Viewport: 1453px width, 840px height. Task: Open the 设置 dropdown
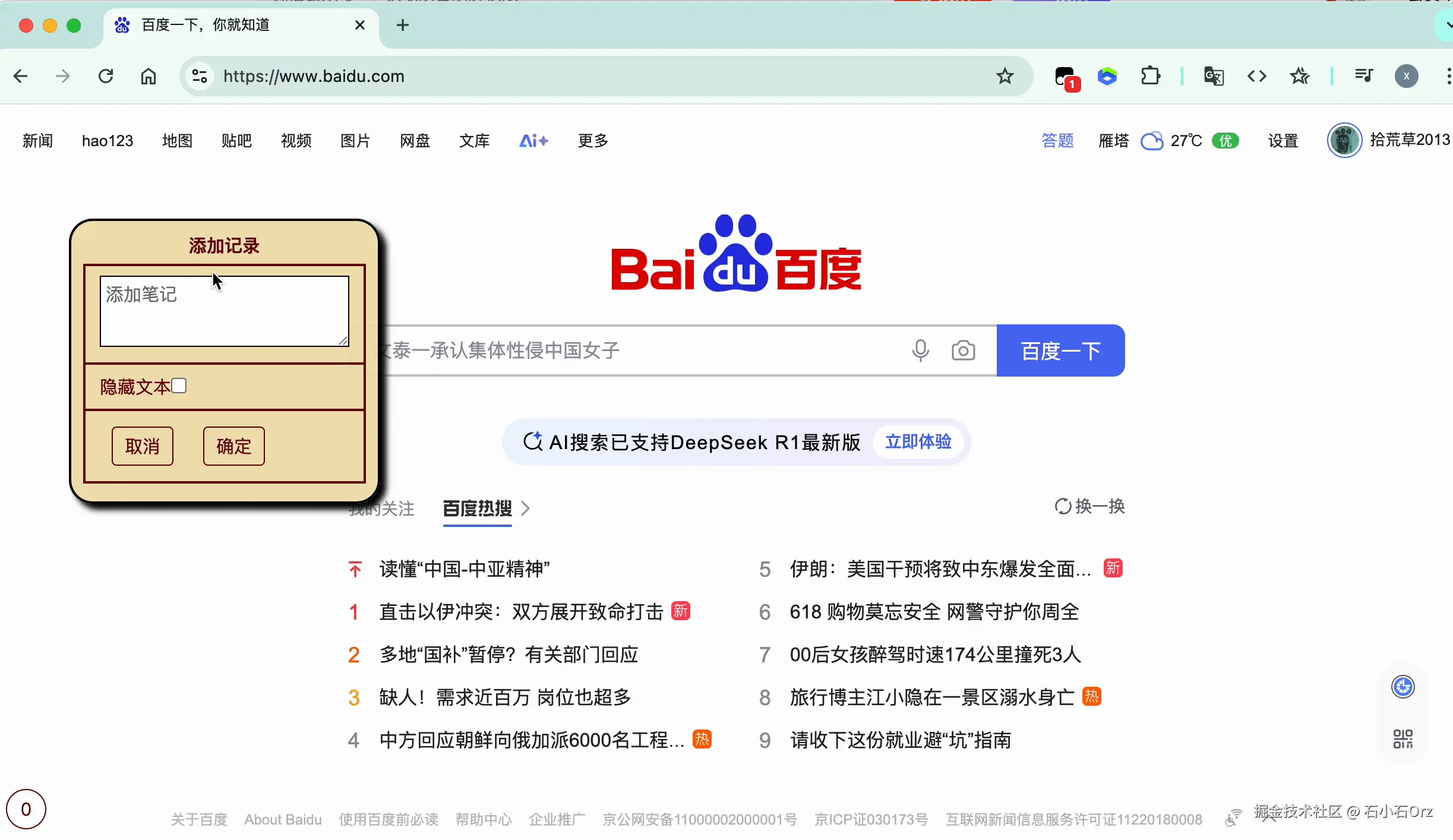tap(1283, 141)
